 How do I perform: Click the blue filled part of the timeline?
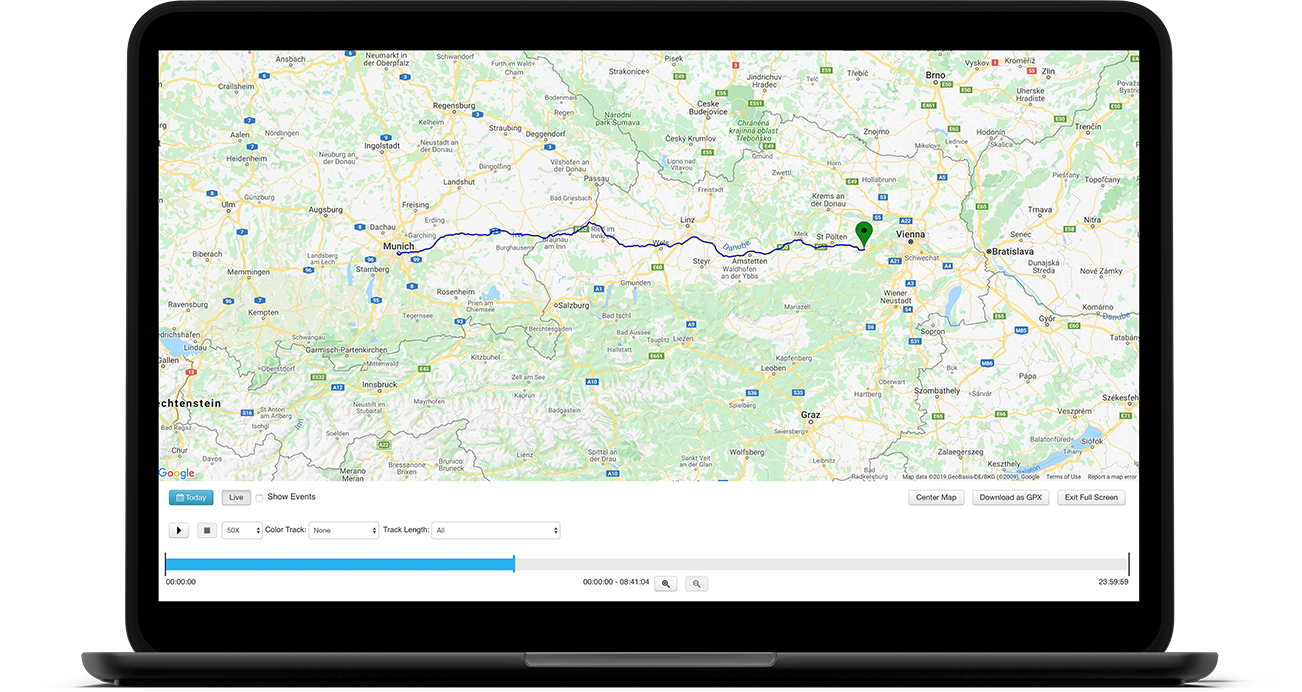(x=340, y=564)
